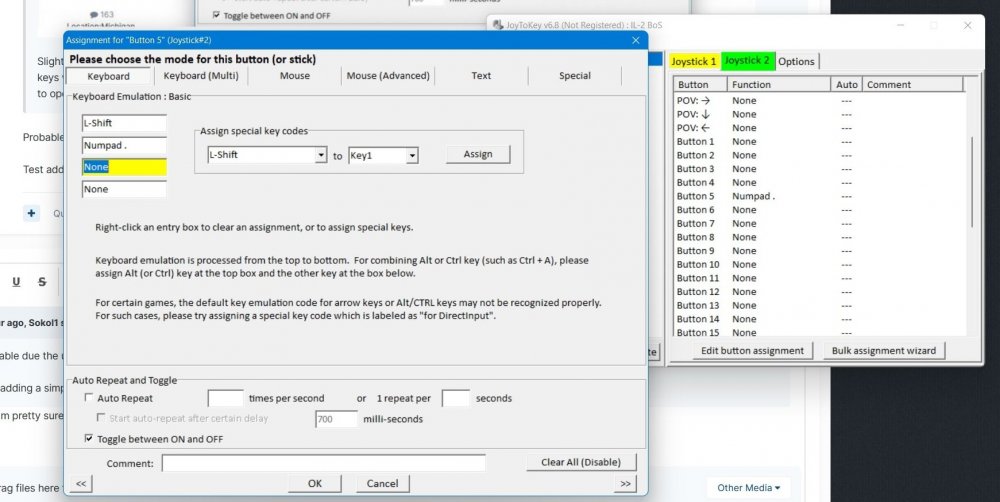Click the plus icon on forum post
Image resolution: width=1000 pixels, height=502 pixels.
tap(31, 213)
